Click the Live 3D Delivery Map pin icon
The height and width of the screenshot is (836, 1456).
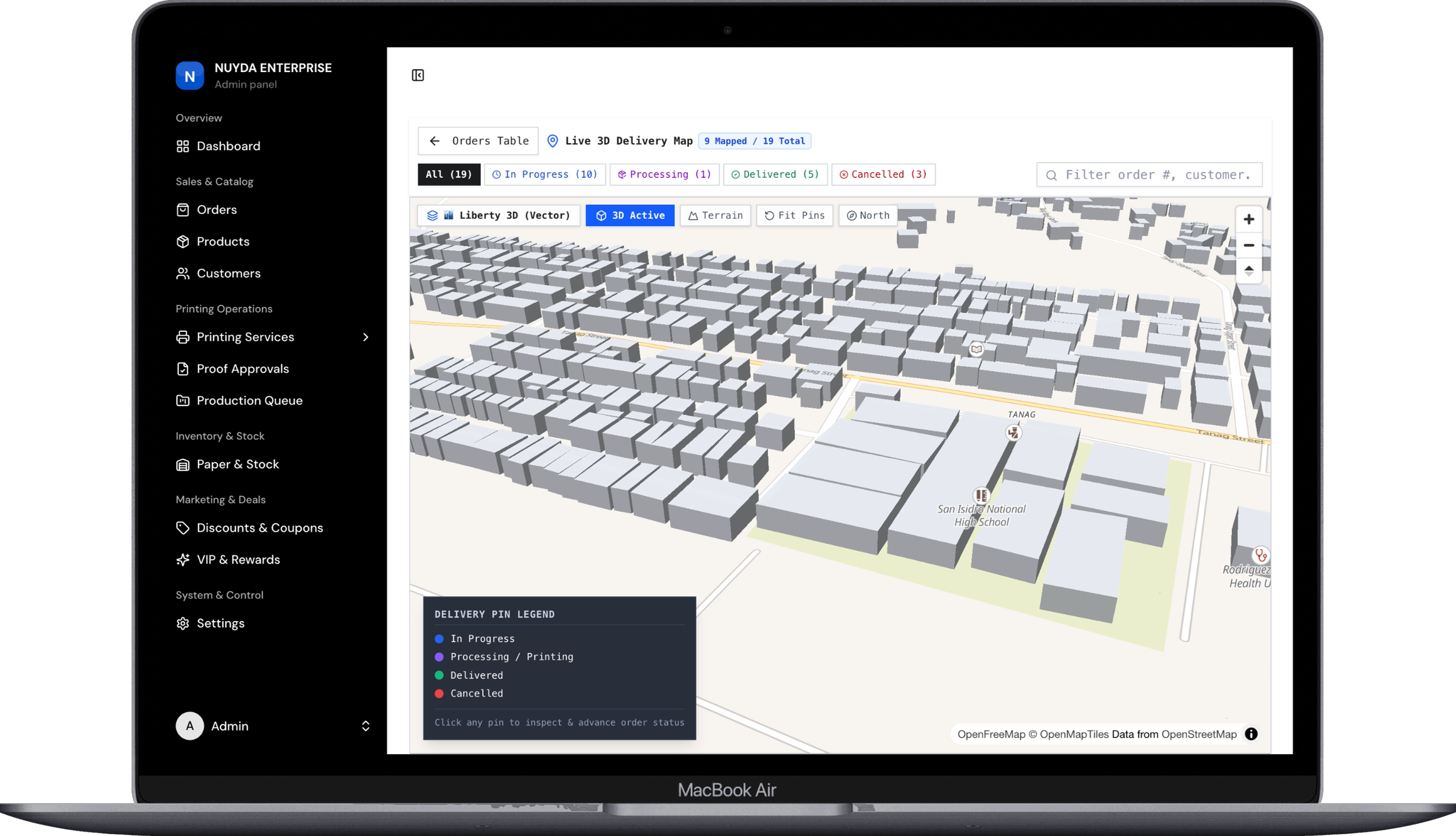click(553, 141)
